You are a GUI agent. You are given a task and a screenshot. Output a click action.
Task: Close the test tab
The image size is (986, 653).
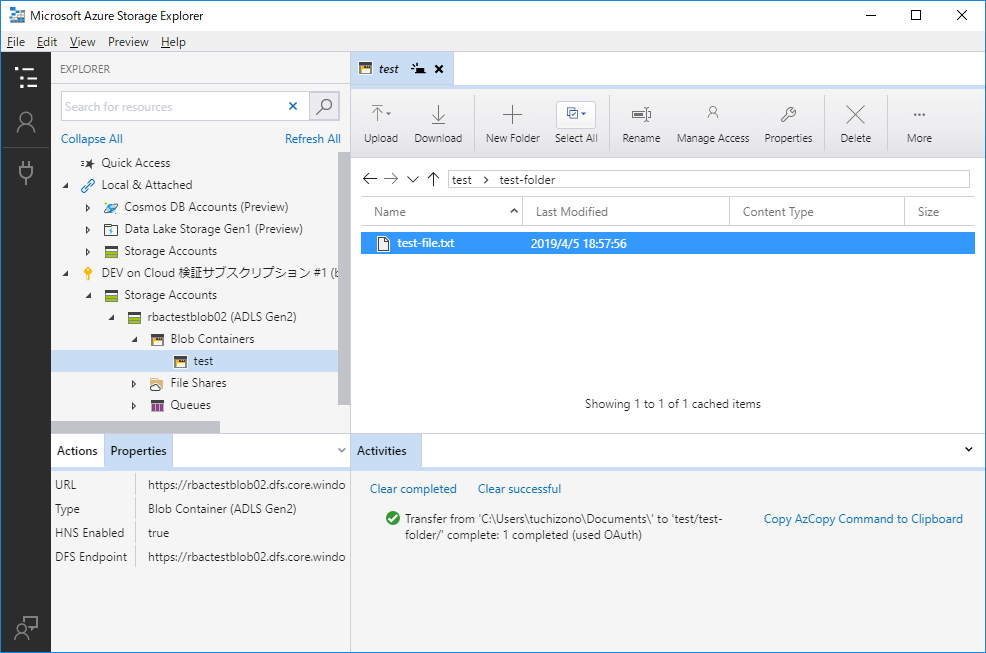pos(439,69)
